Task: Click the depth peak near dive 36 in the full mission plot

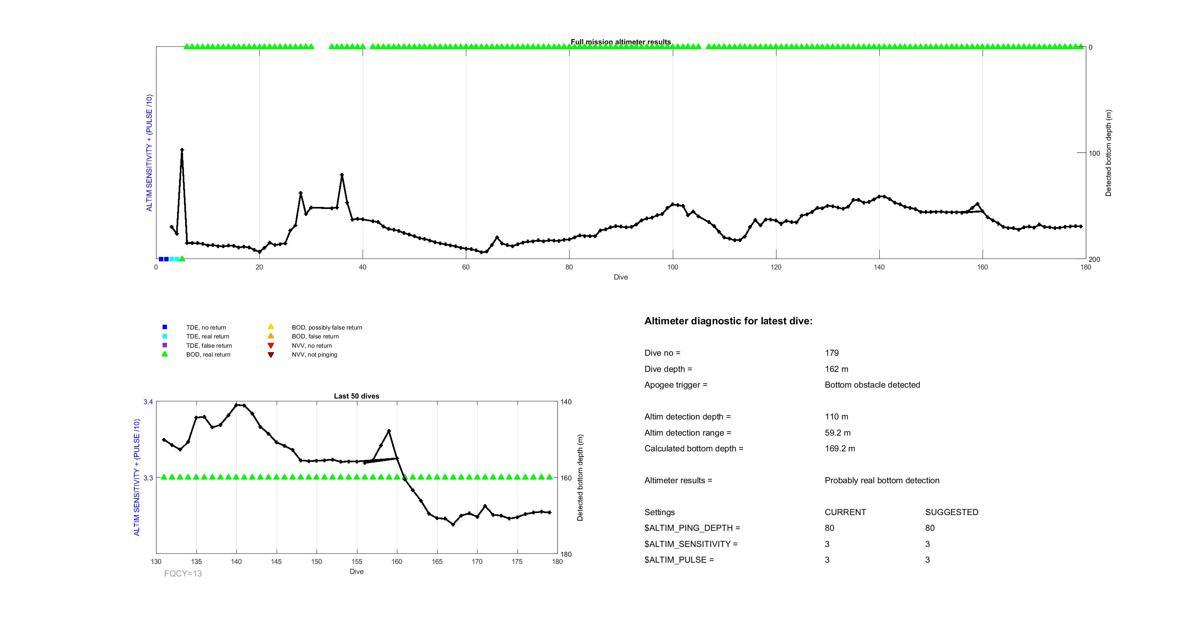Action: (342, 175)
